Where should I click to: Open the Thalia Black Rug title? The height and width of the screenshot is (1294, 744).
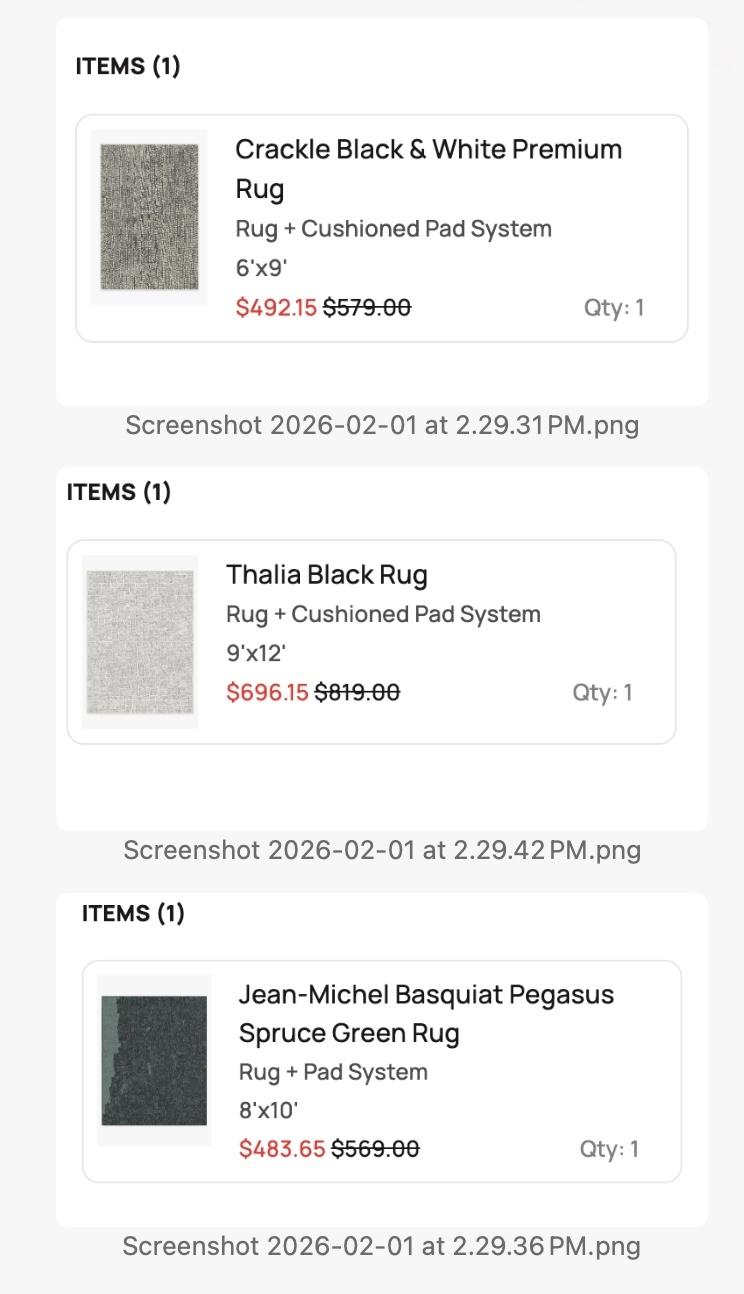pos(326,575)
